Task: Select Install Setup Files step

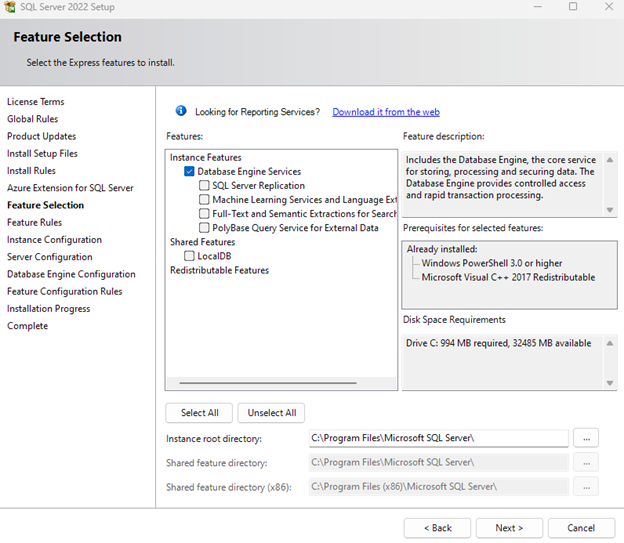Action: (x=42, y=153)
